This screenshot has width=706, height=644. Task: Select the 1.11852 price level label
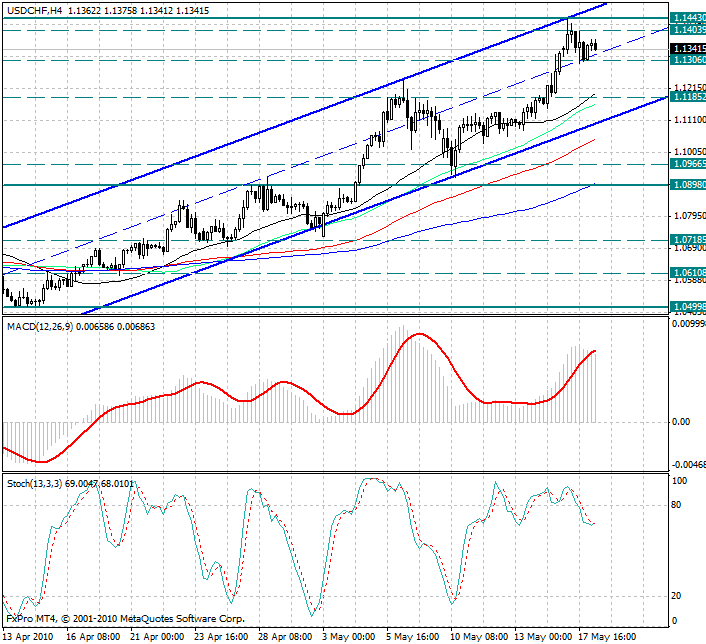click(x=688, y=97)
